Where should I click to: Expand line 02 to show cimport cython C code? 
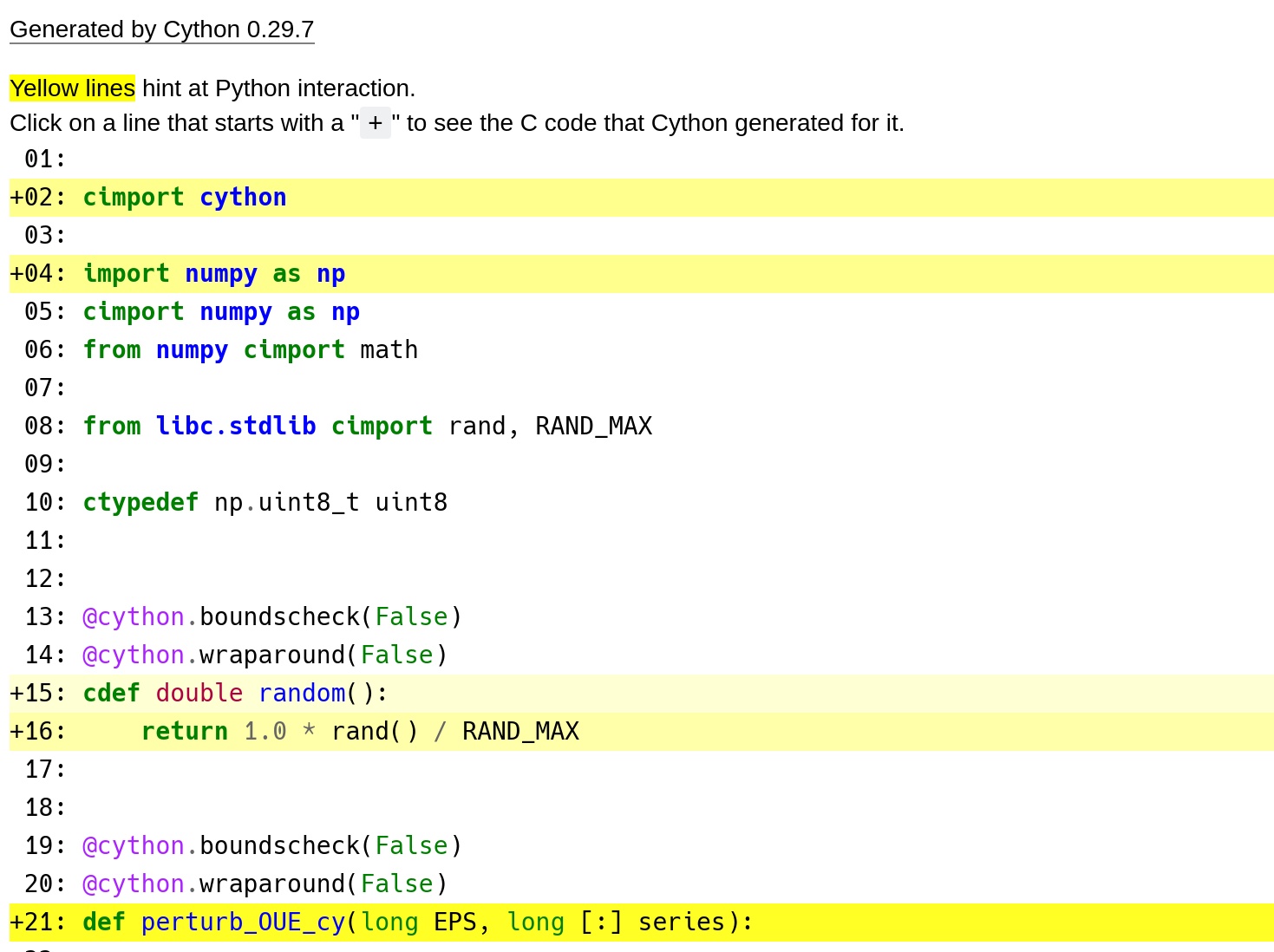(x=185, y=197)
